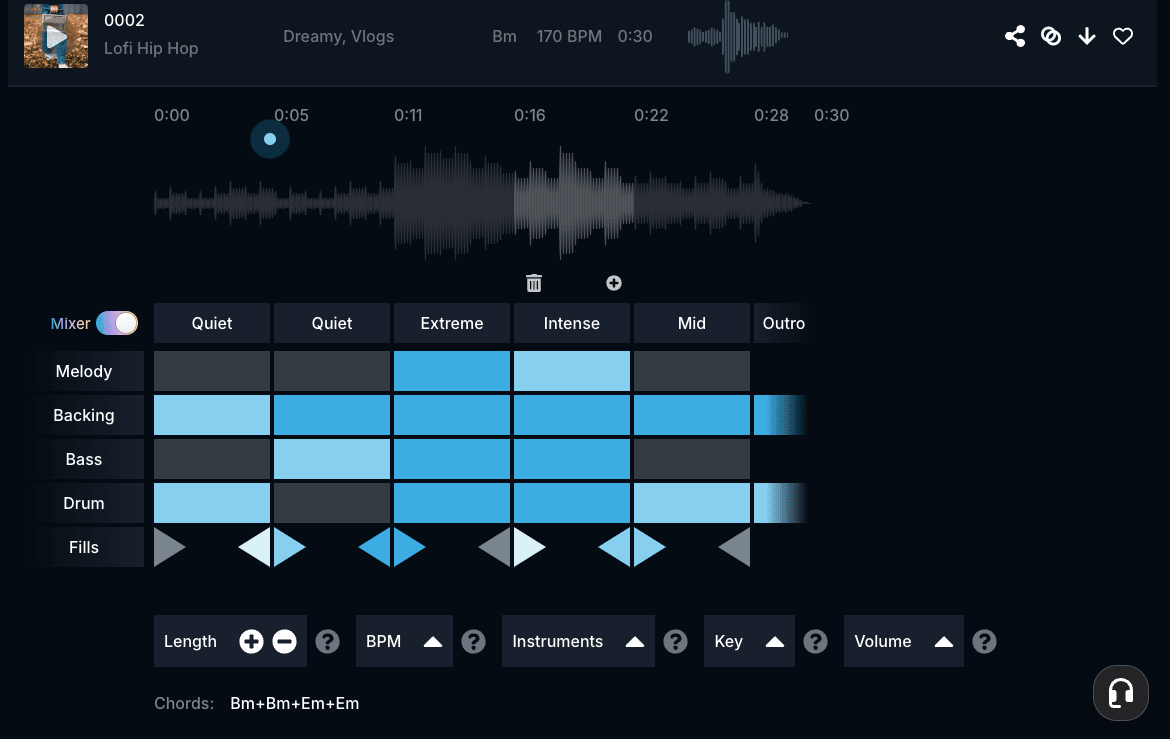Expand the Key dropdown
Image resolution: width=1170 pixels, height=739 pixels.
pos(749,641)
